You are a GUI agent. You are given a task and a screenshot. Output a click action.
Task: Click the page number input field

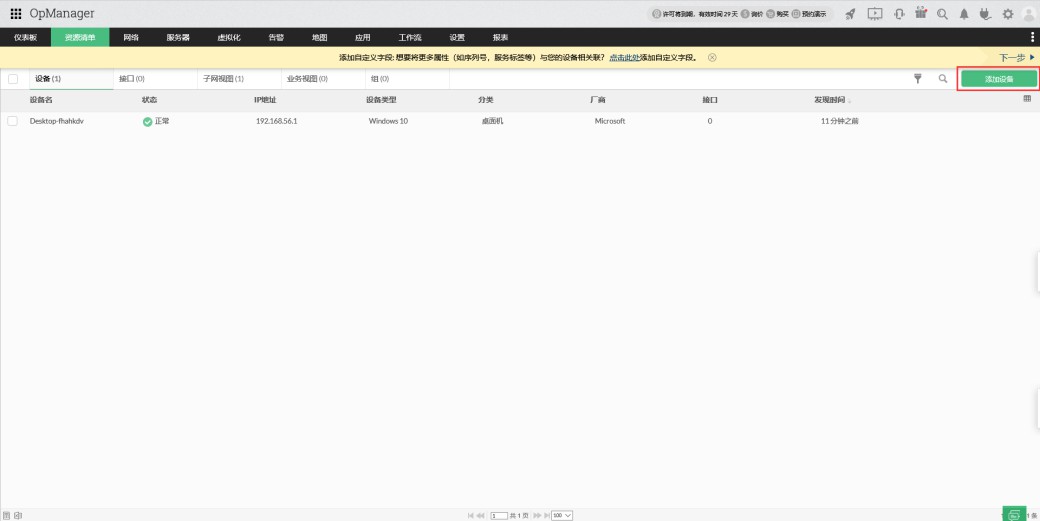coord(499,516)
